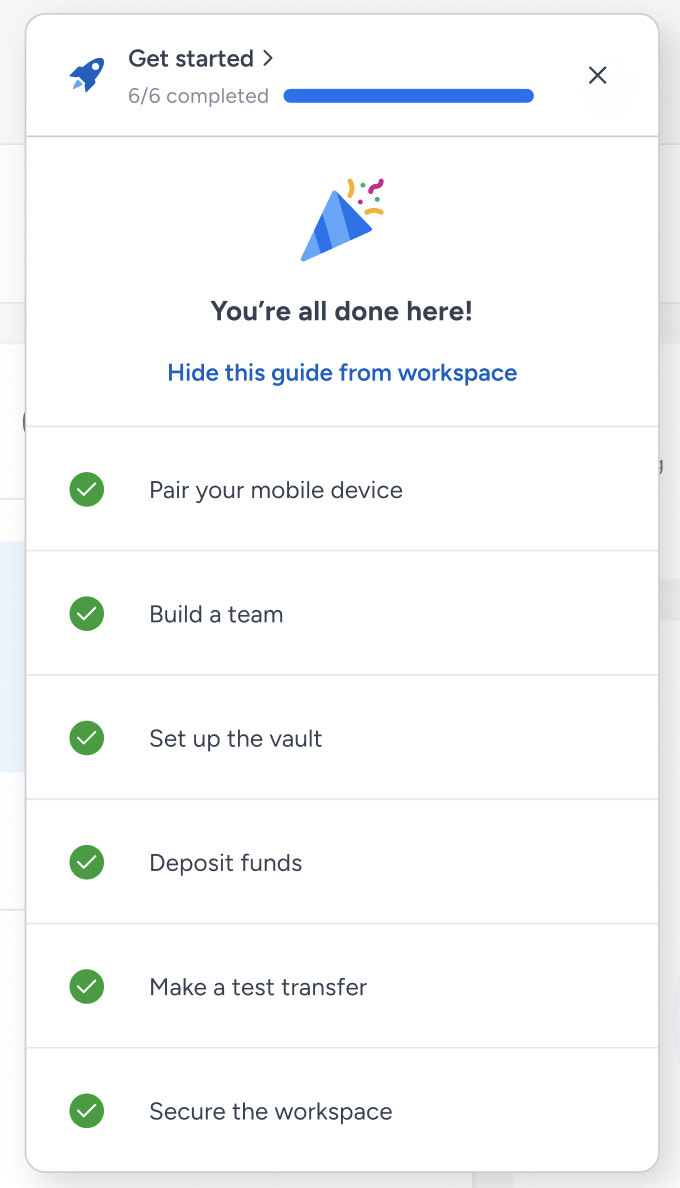Open the Secure the workspace step
Screen dimensions: 680x1188
pyautogui.click(x=271, y=1111)
